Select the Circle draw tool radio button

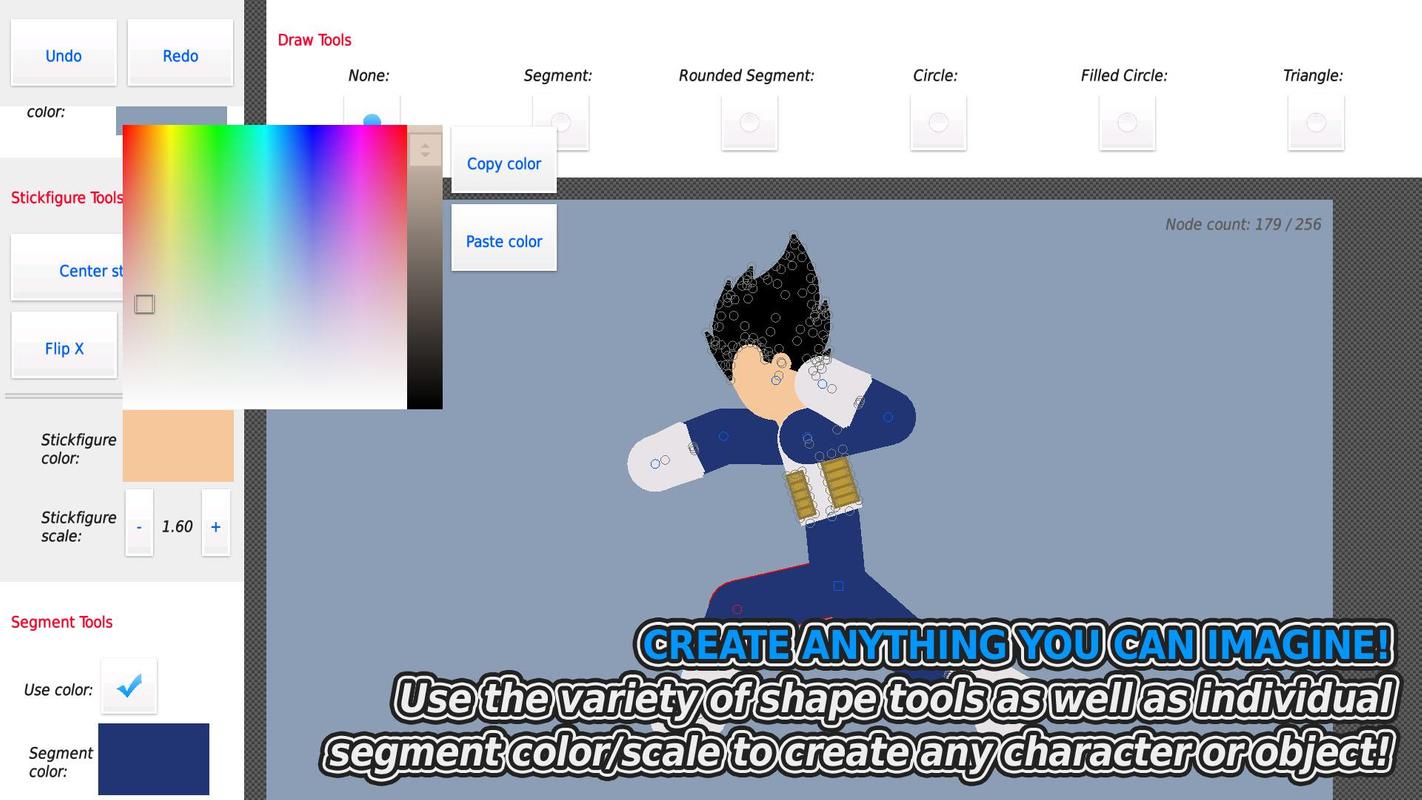(939, 123)
